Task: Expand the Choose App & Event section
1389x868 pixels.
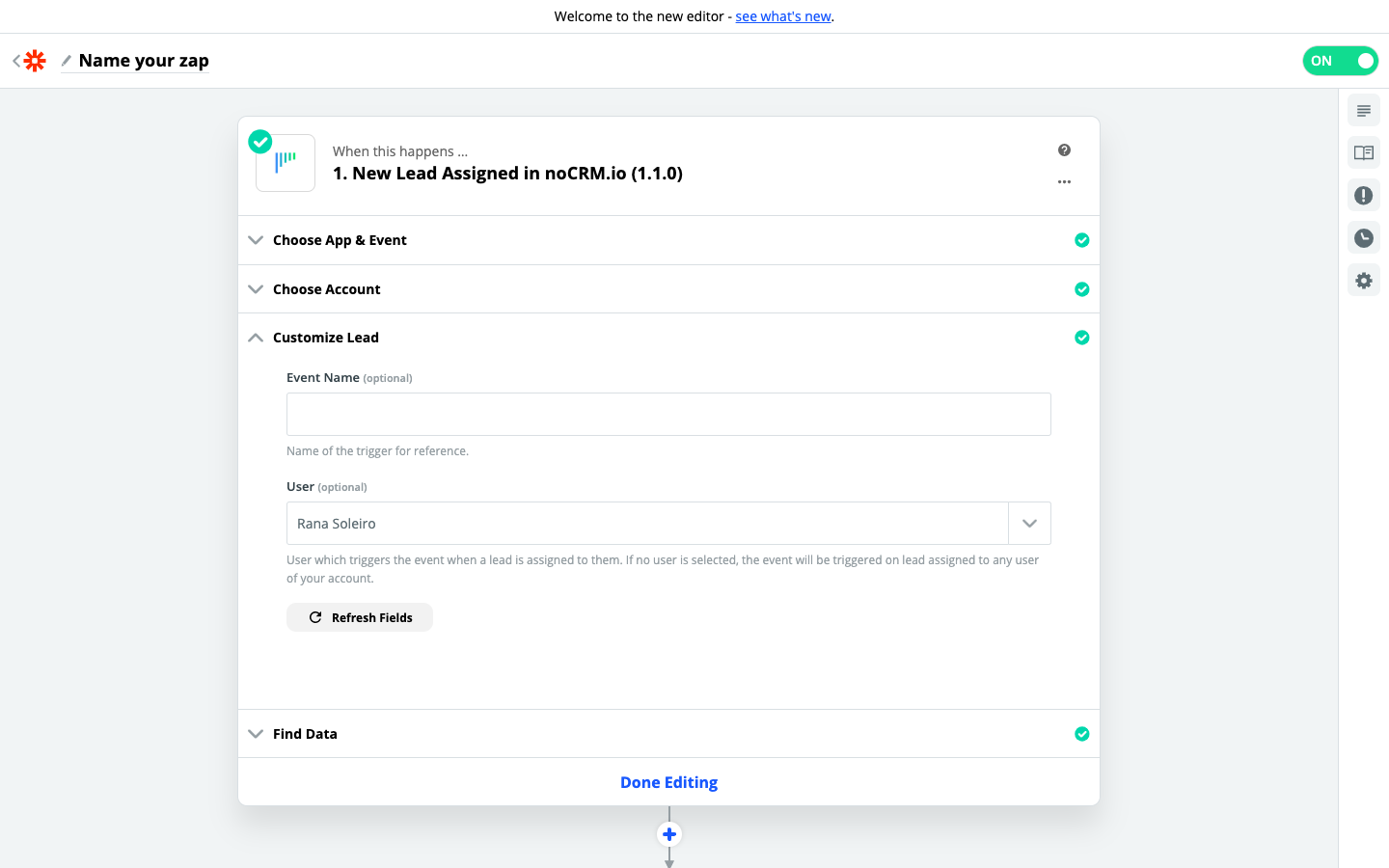Action: pyautogui.click(x=340, y=240)
